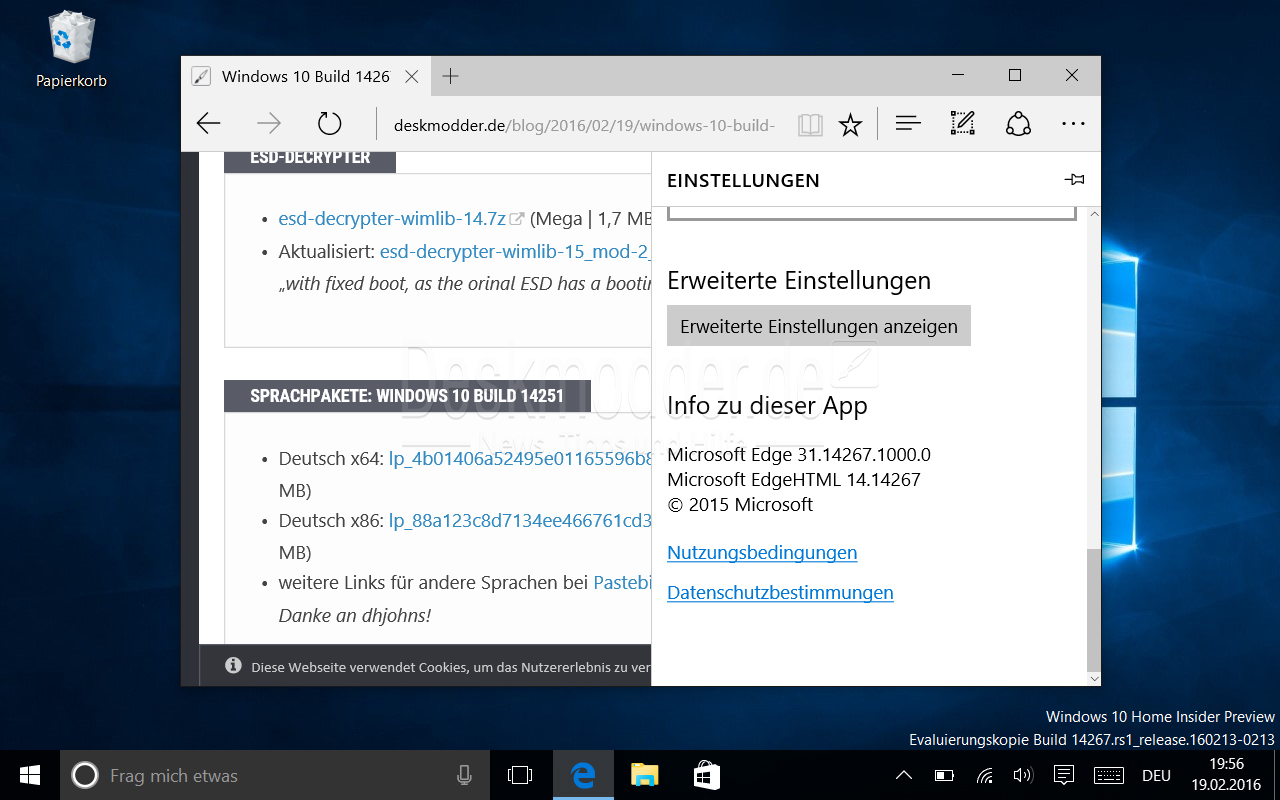Open Task View

(519, 775)
